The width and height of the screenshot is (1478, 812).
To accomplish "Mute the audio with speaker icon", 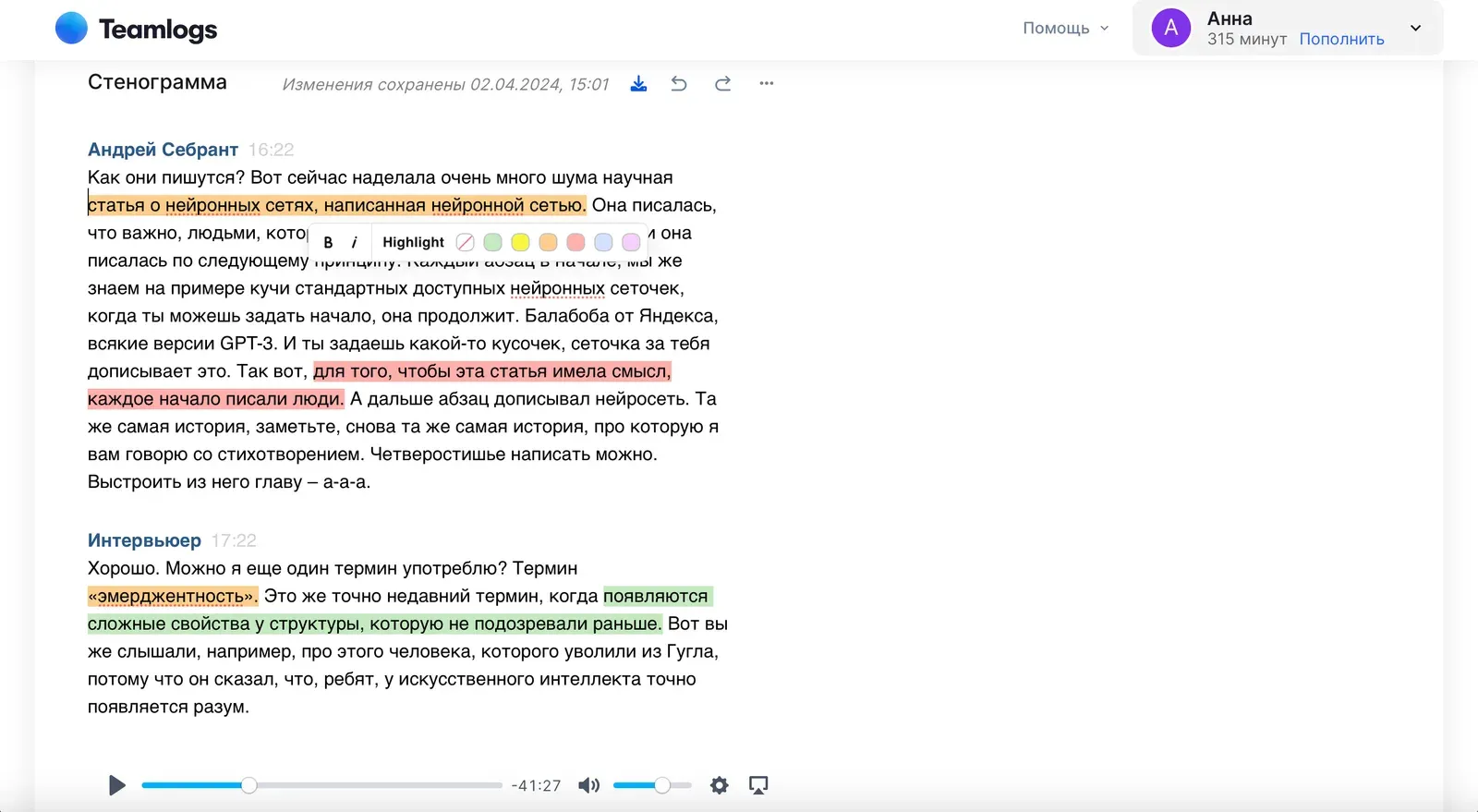I will click(588, 785).
